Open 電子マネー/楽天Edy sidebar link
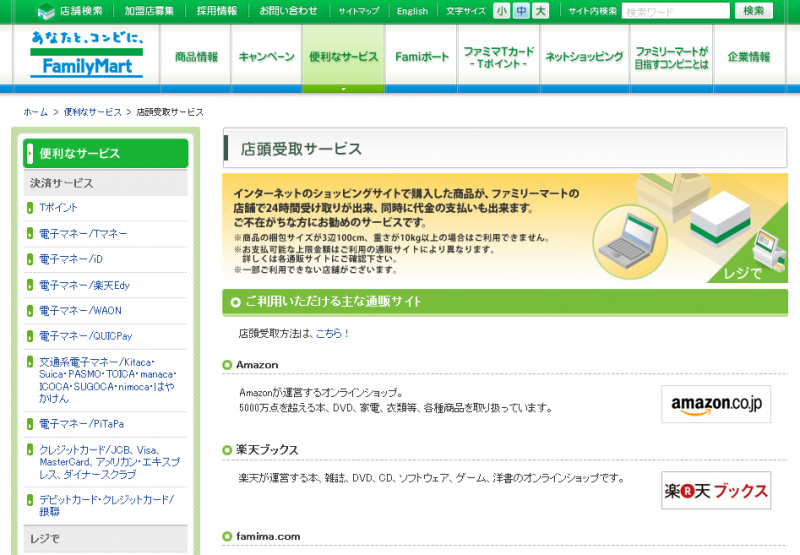The height and width of the screenshot is (555, 800). [84, 285]
